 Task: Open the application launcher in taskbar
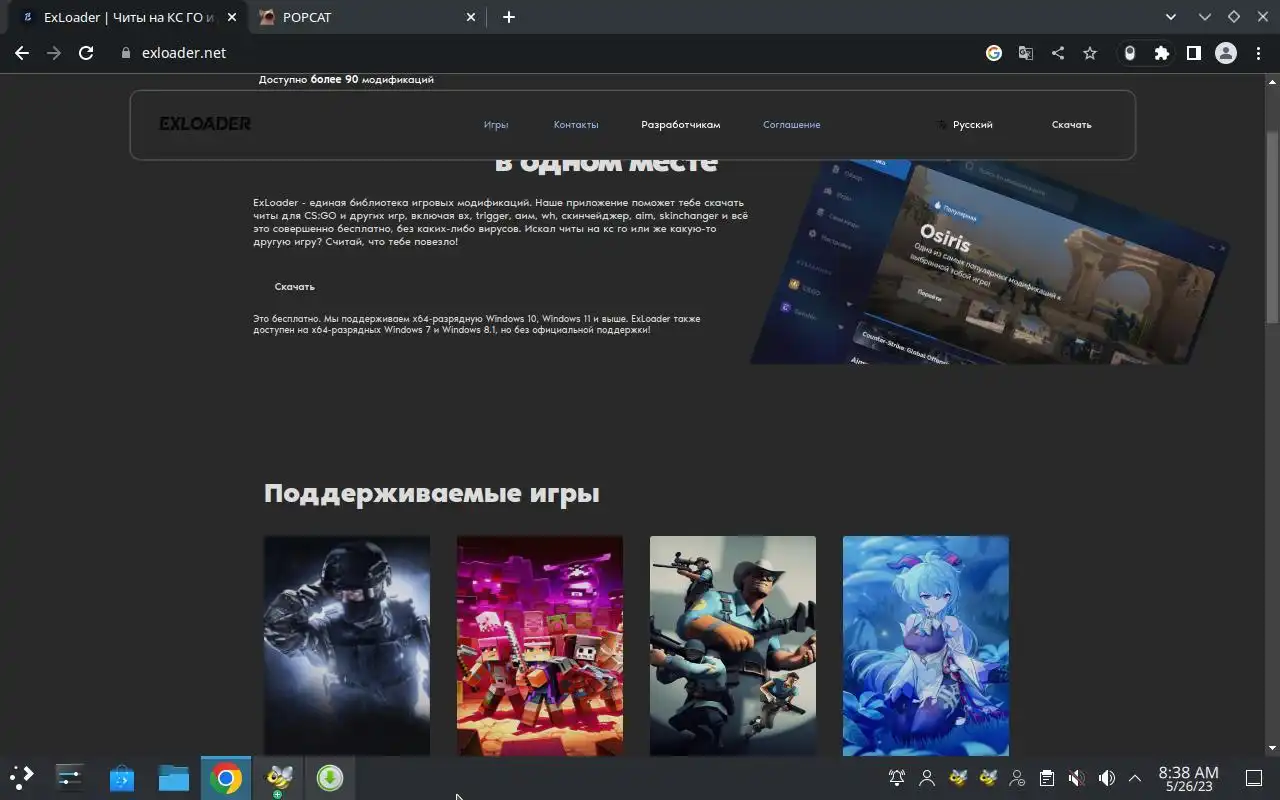(x=22, y=777)
